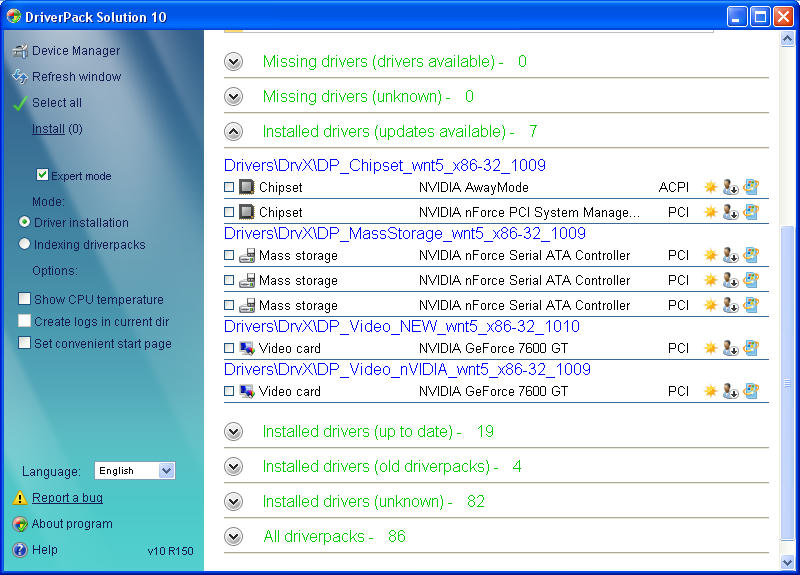Switch mode to Indexing driverpacks
The image size is (800, 575).
[x=24, y=244]
